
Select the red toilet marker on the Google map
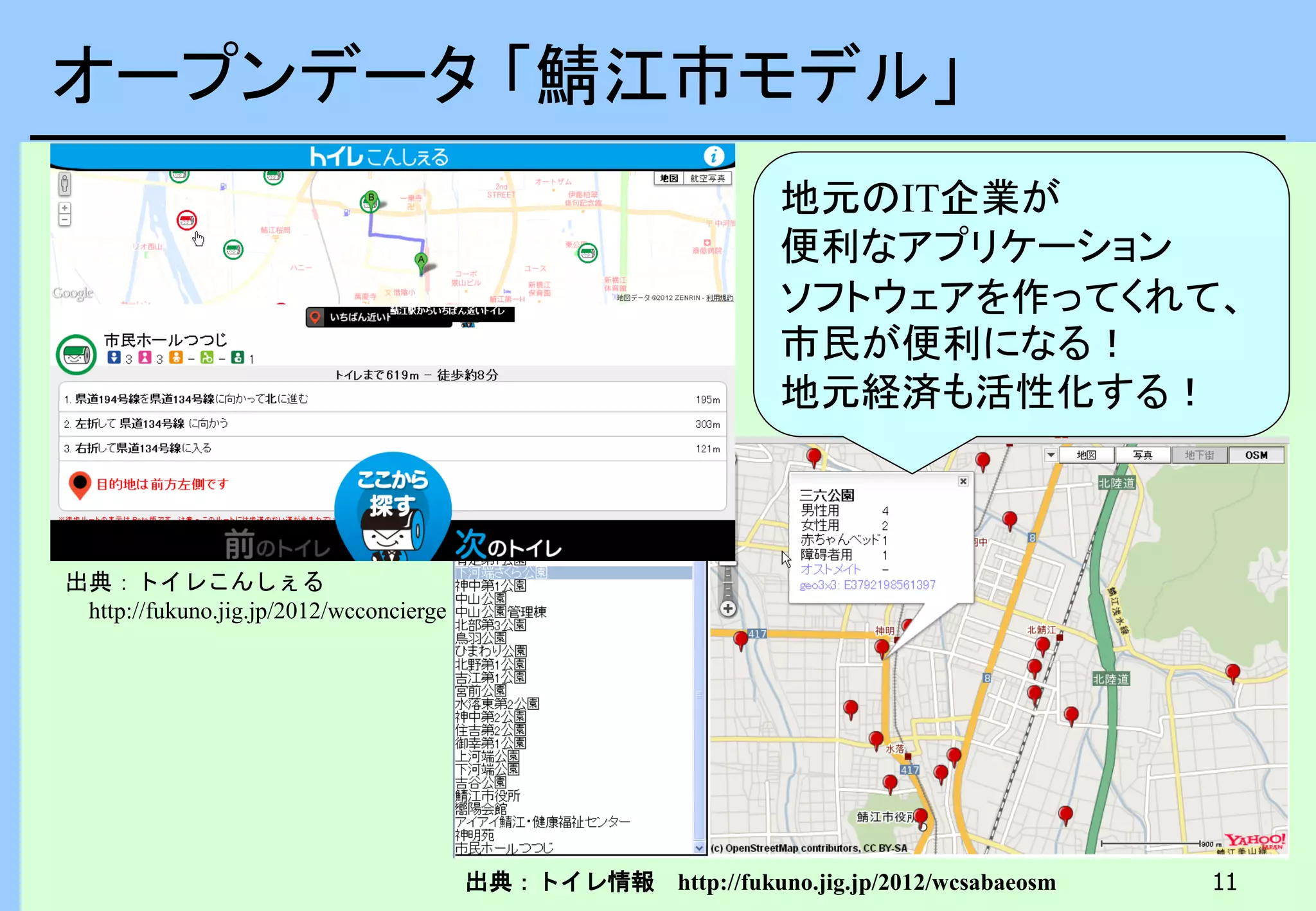(186, 220)
